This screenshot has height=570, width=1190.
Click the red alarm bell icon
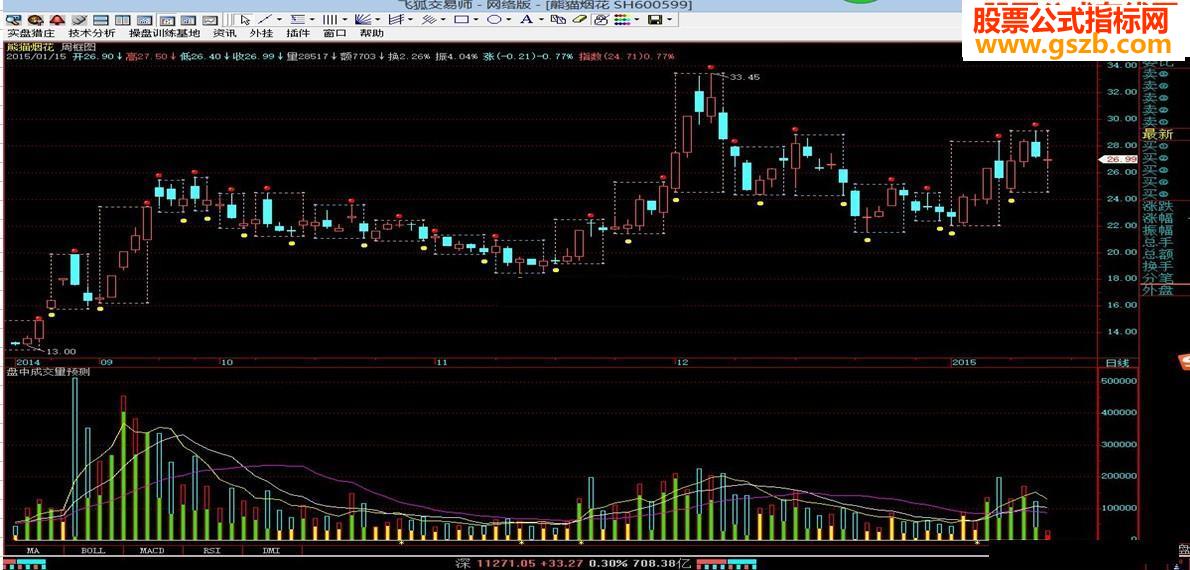[x=57, y=20]
